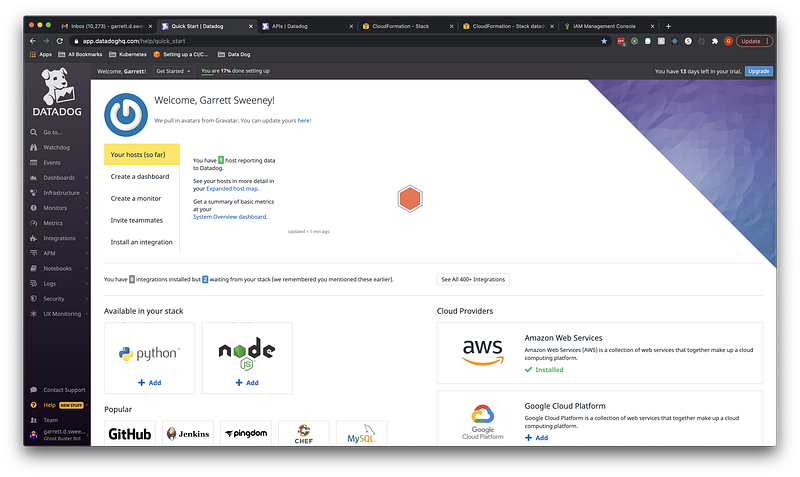Open the Data Dog bookmarks folder

click(x=234, y=55)
